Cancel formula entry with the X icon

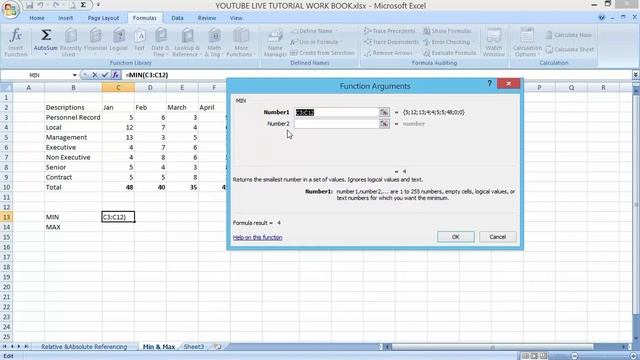95,75
